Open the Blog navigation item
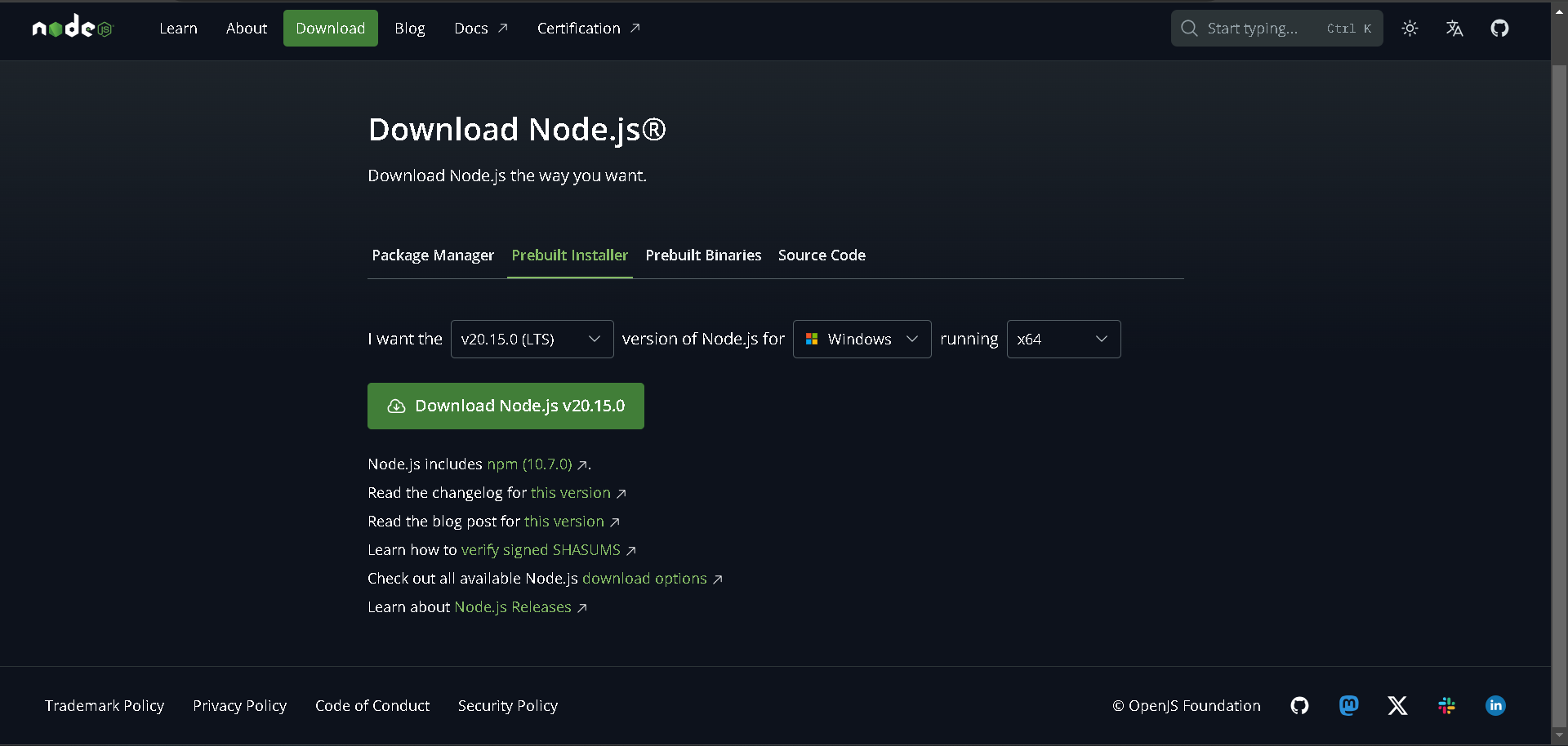1568x746 pixels. click(x=409, y=29)
